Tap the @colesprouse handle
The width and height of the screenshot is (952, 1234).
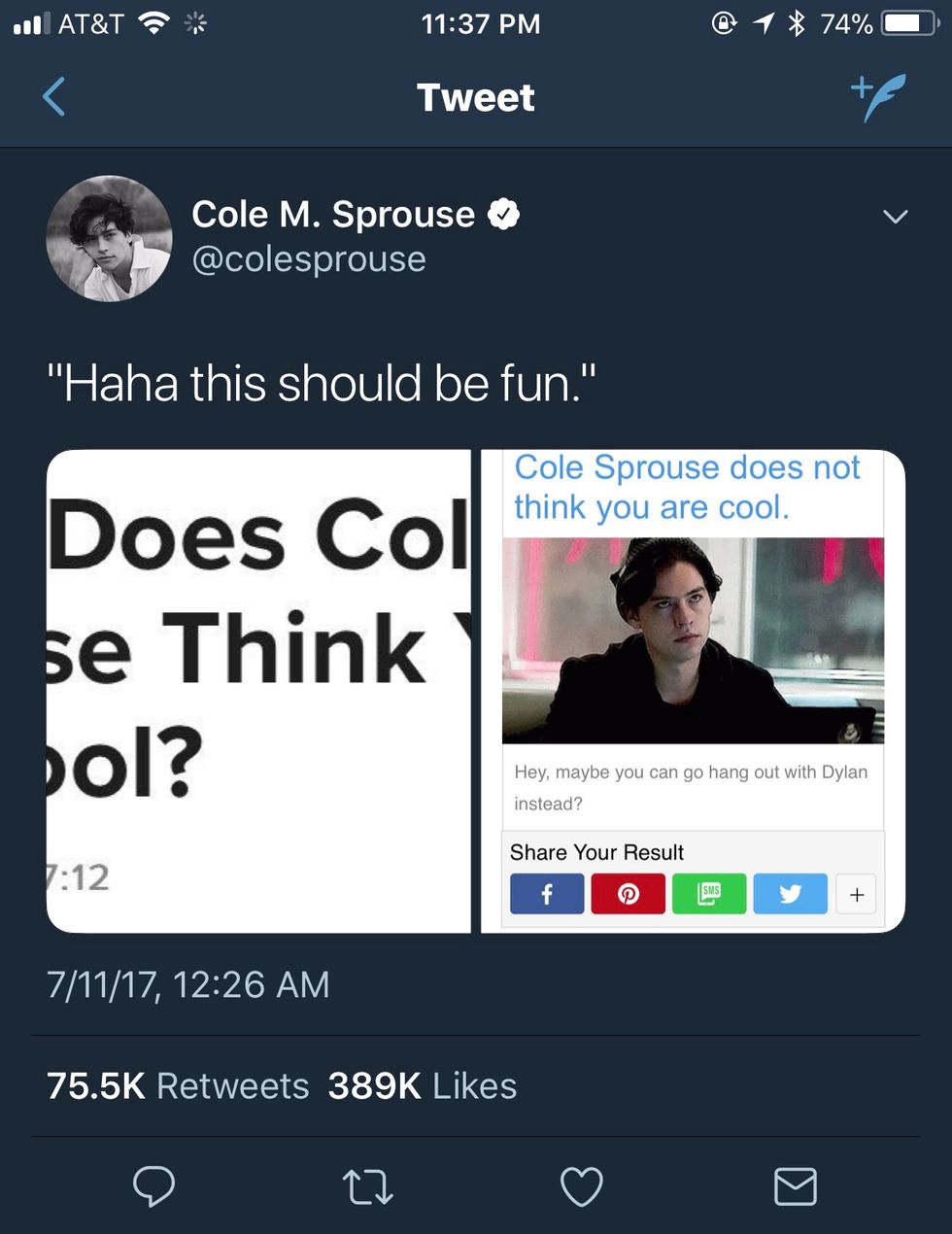click(x=309, y=259)
